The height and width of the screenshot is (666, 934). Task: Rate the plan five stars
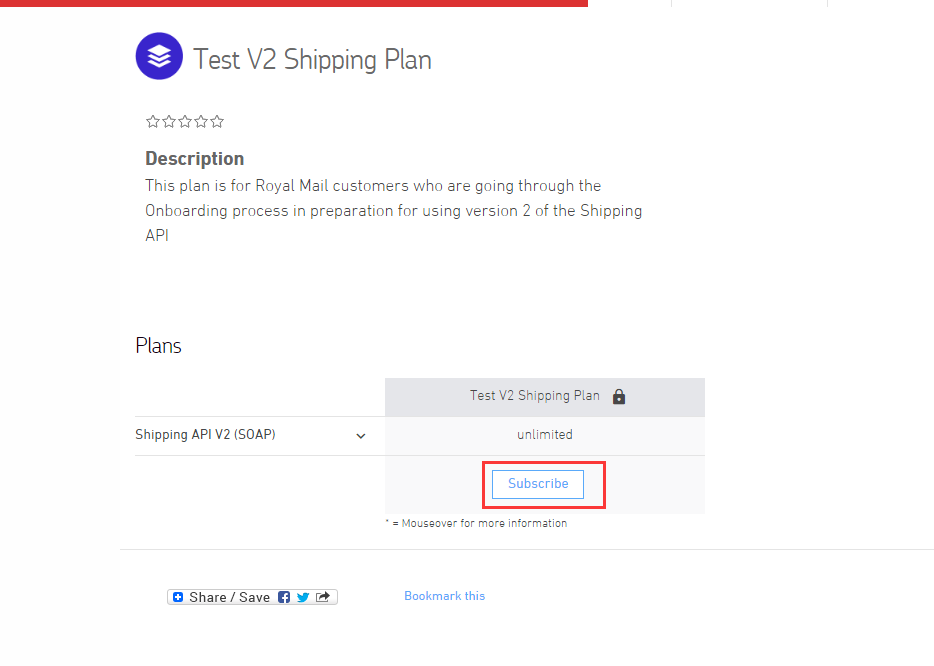217,122
